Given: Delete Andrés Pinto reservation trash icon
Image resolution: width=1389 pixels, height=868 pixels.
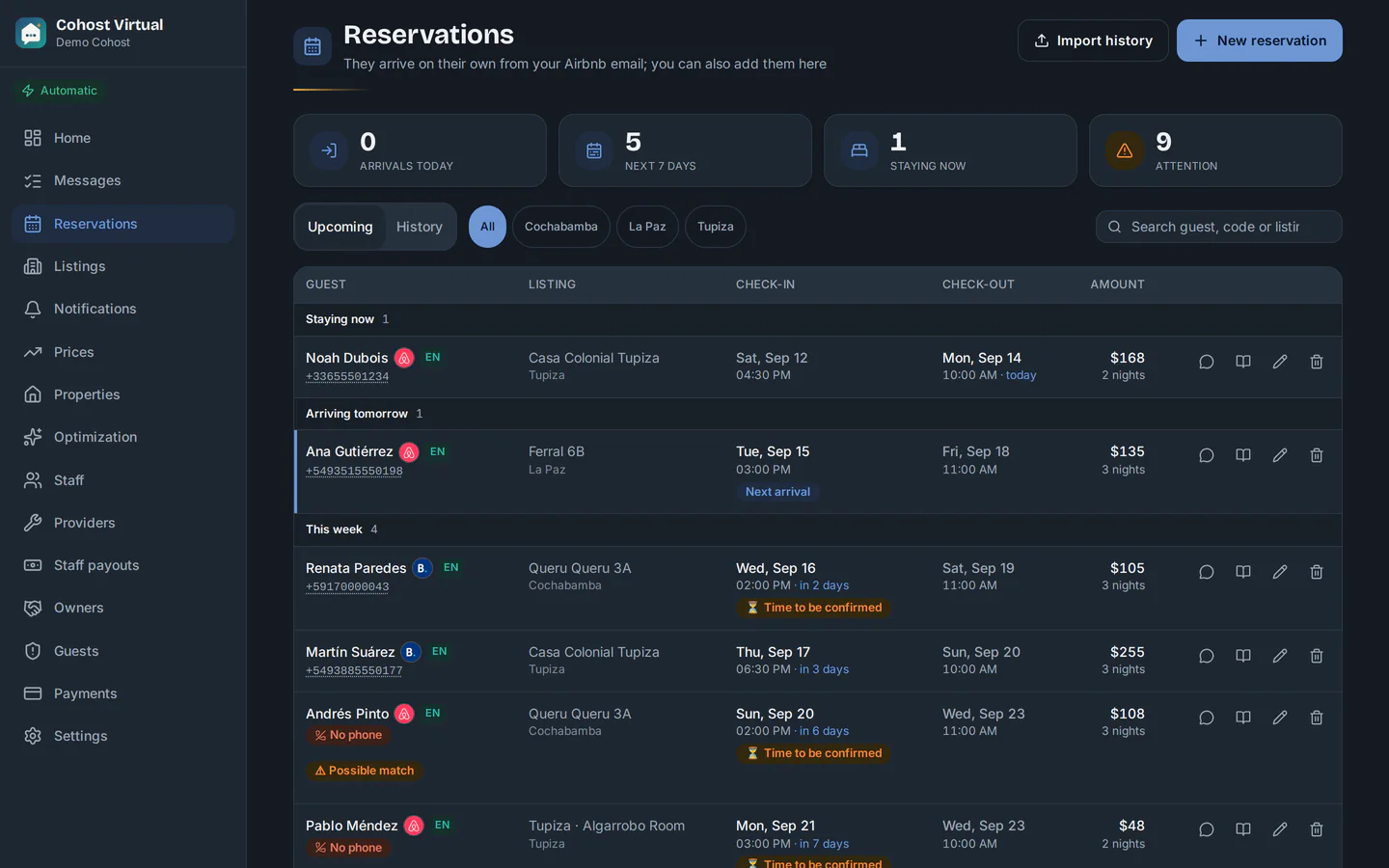Looking at the screenshot, I should tap(1317, 718).
